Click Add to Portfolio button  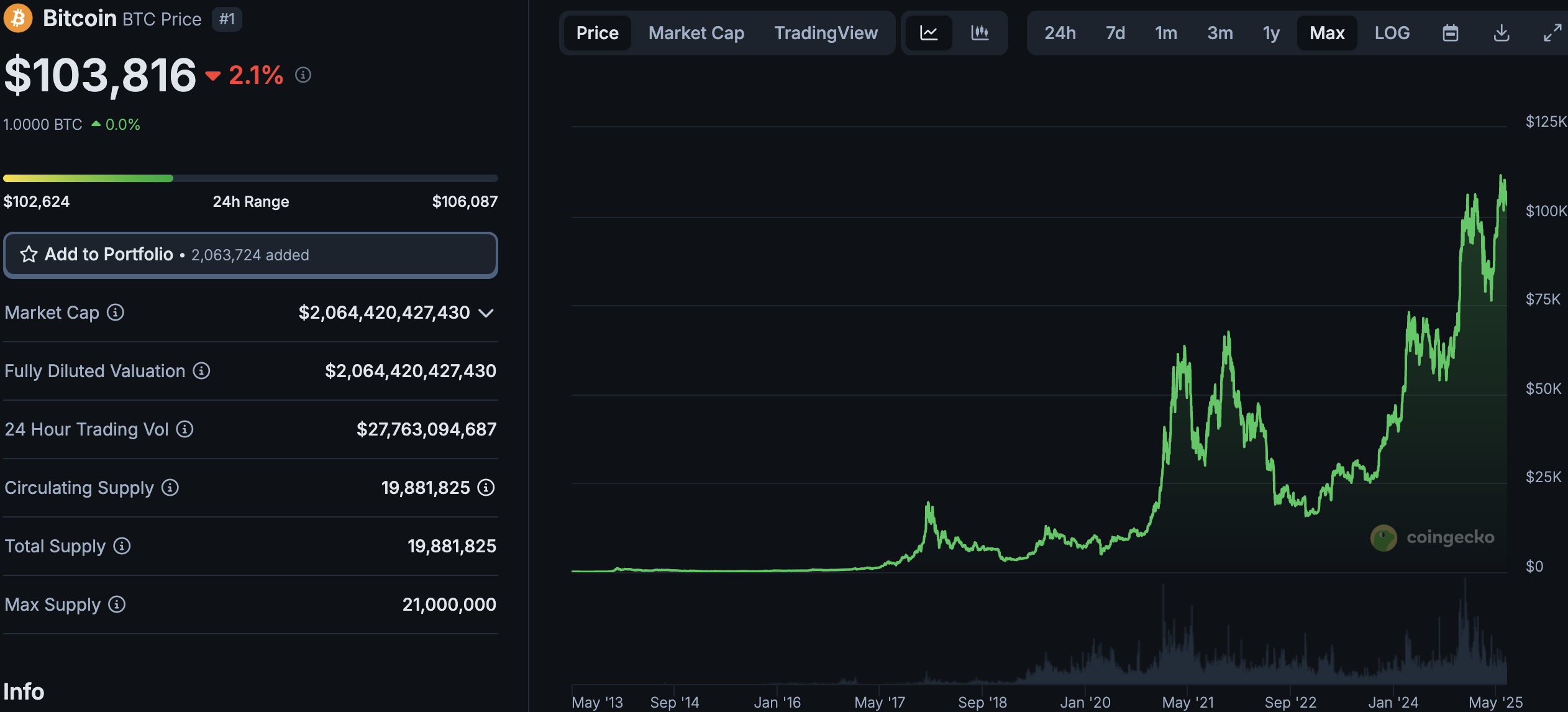(250, 255)
